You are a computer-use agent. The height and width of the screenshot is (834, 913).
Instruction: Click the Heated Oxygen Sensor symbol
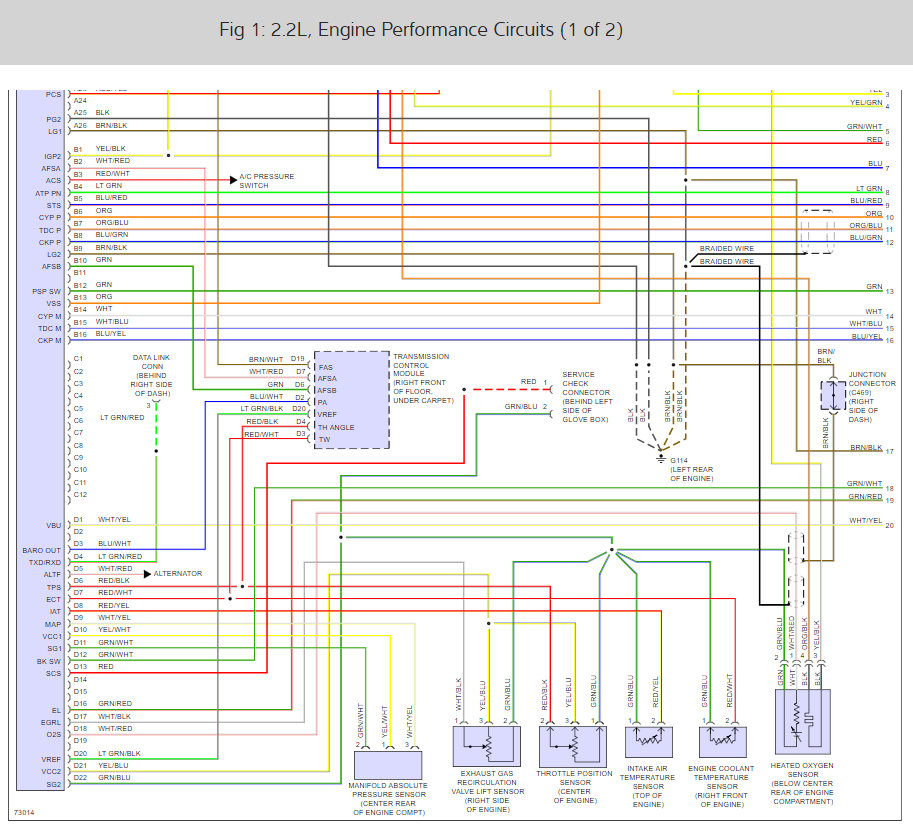point(803,722)
